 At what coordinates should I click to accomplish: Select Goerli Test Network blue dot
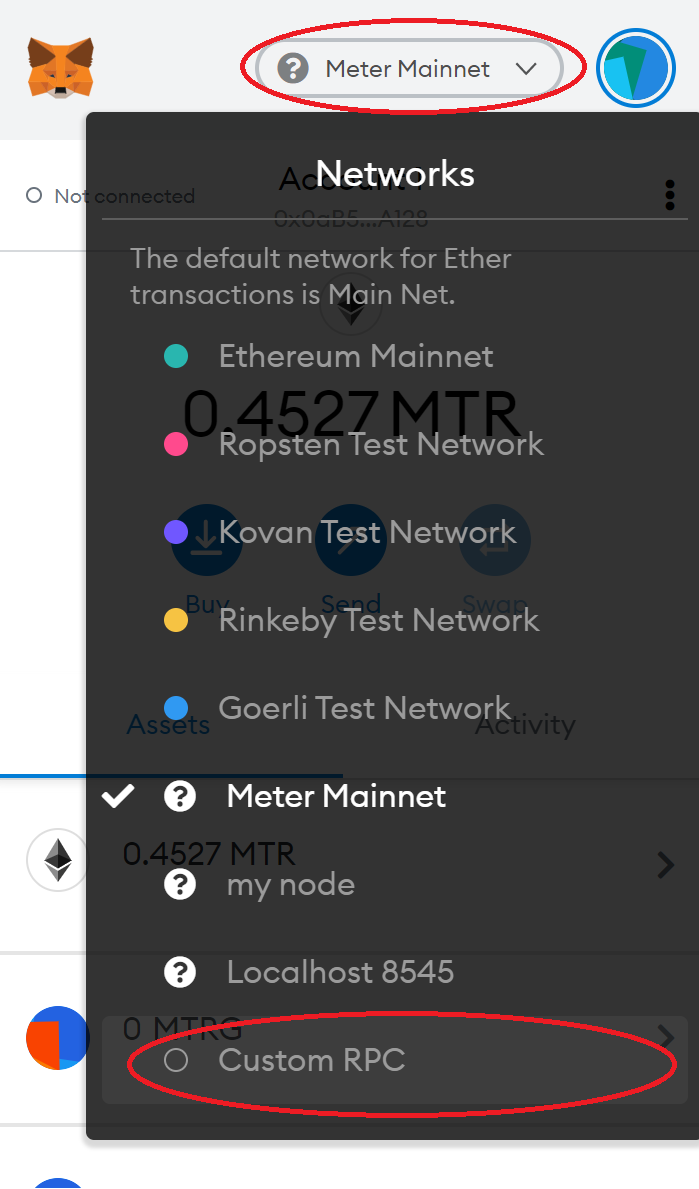176,708
